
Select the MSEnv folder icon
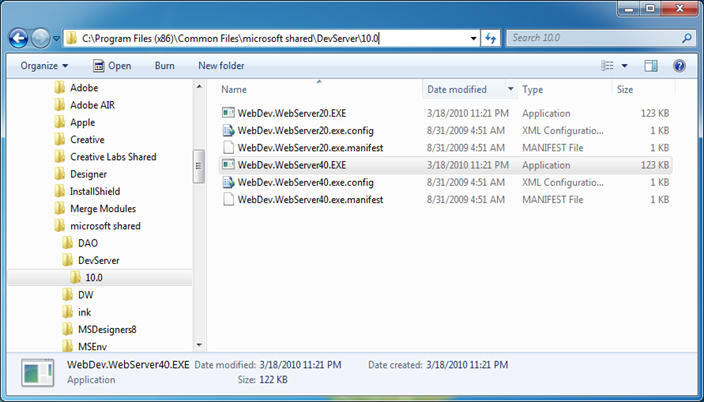point(67,346)
